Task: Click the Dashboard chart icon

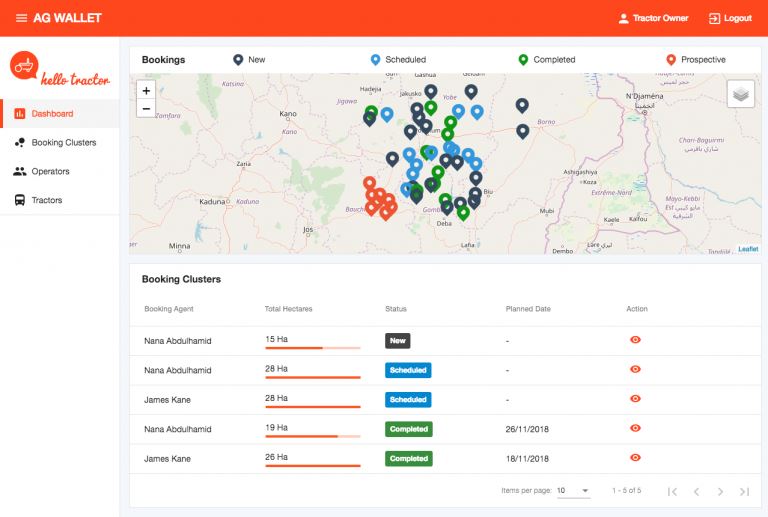Action: click(20, 114)
